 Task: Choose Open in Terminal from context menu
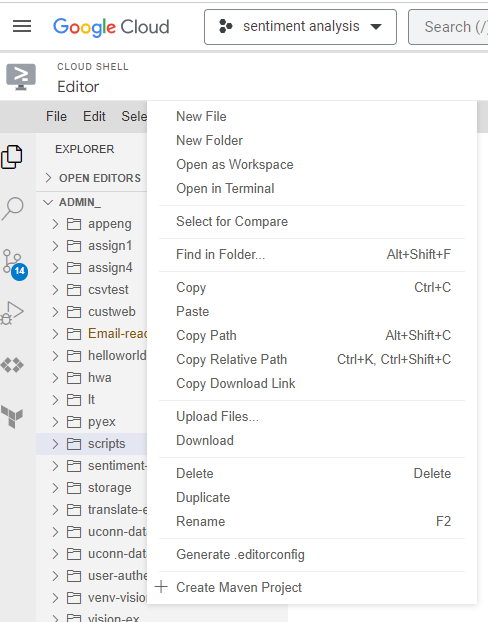click(225, 188)
